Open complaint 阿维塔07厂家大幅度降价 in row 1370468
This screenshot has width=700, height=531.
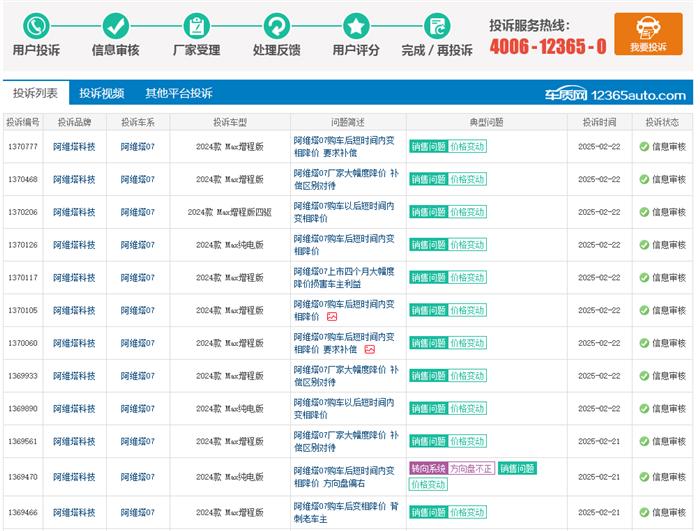[346, 179]
